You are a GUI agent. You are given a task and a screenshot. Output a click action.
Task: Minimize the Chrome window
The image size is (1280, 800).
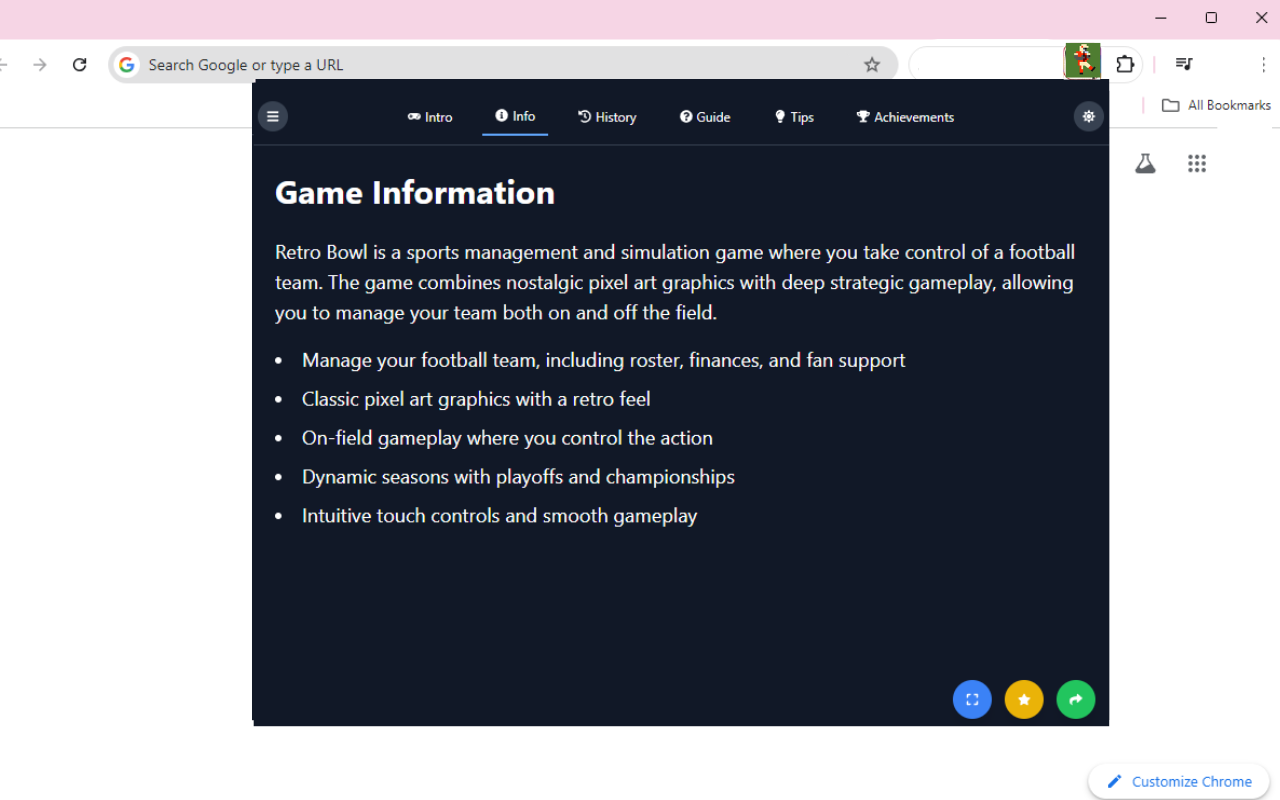(1160, 18)
